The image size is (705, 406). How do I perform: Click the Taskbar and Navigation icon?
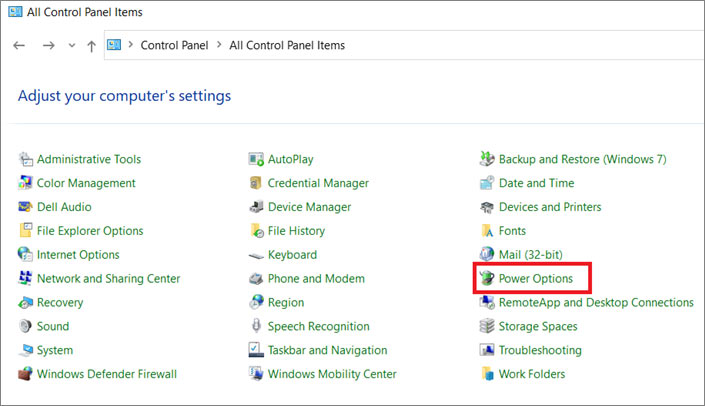(x=256, y=350)
